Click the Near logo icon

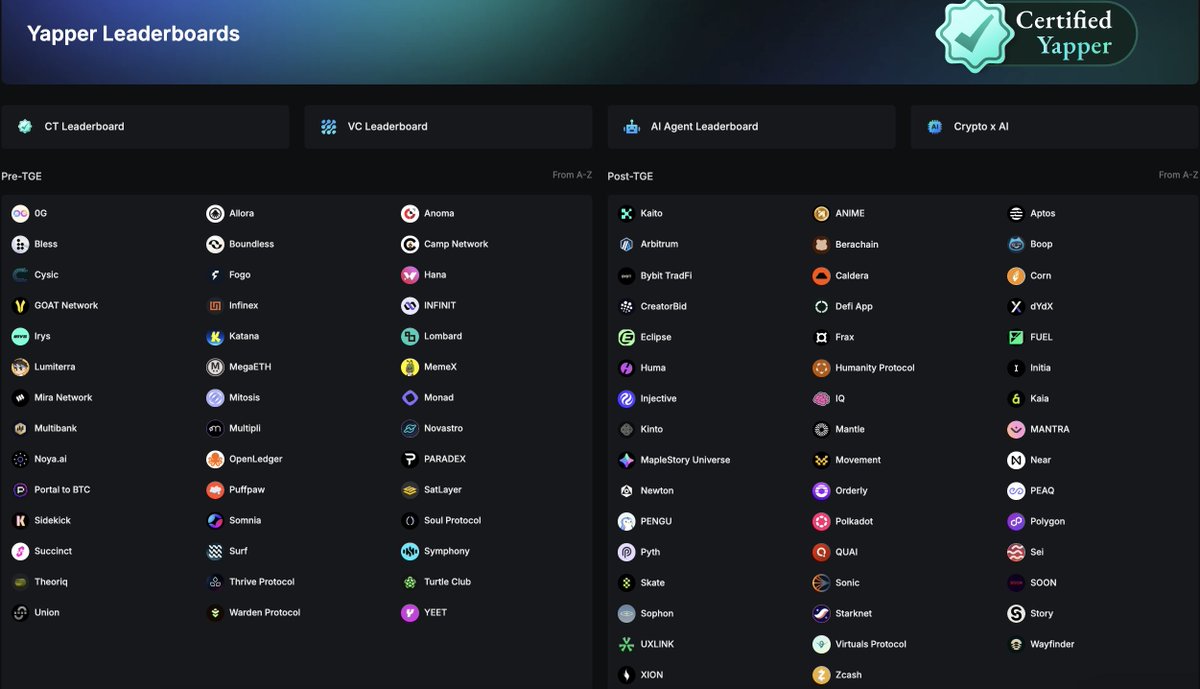[x=1016, y=460]
